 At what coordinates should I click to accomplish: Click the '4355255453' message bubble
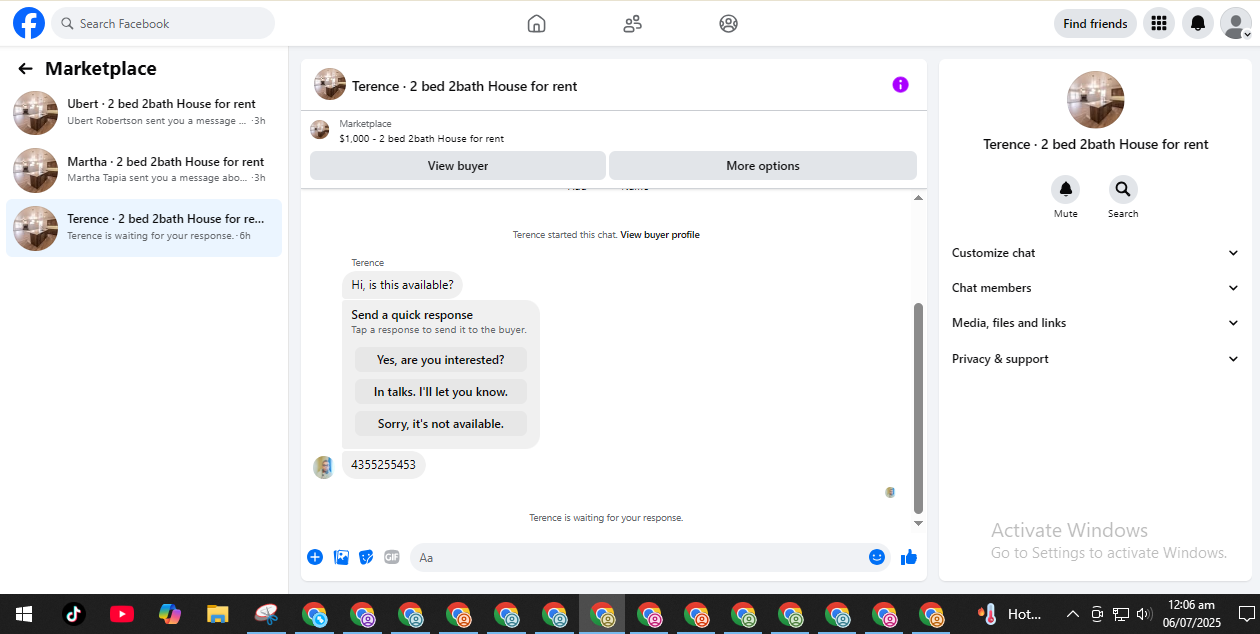(384, 465)
